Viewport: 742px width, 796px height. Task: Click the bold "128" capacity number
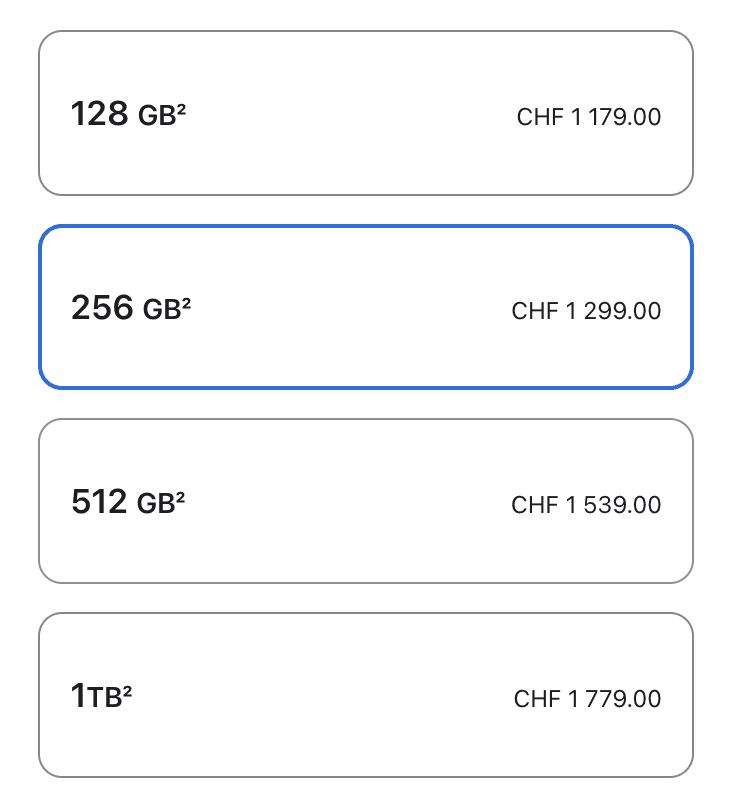tap(99, 114)
